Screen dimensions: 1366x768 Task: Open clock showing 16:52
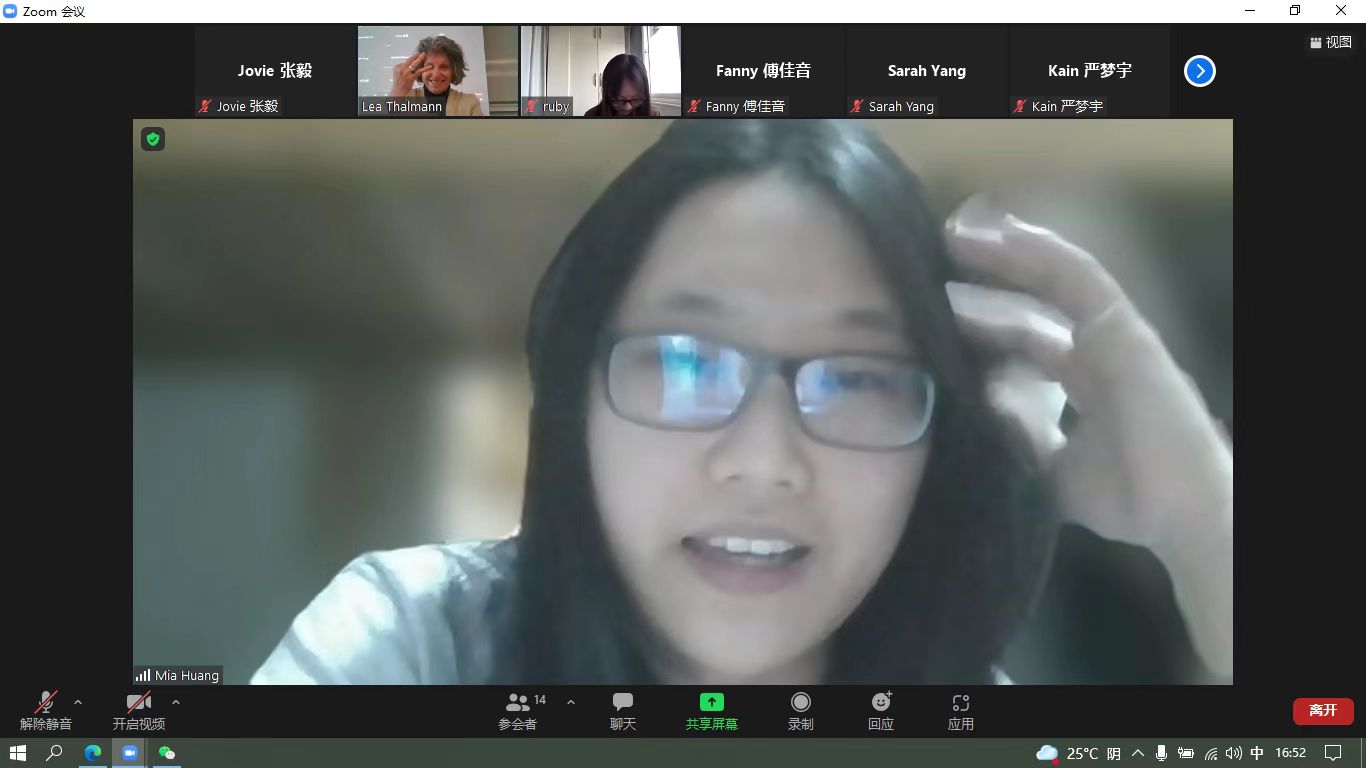1291,753
